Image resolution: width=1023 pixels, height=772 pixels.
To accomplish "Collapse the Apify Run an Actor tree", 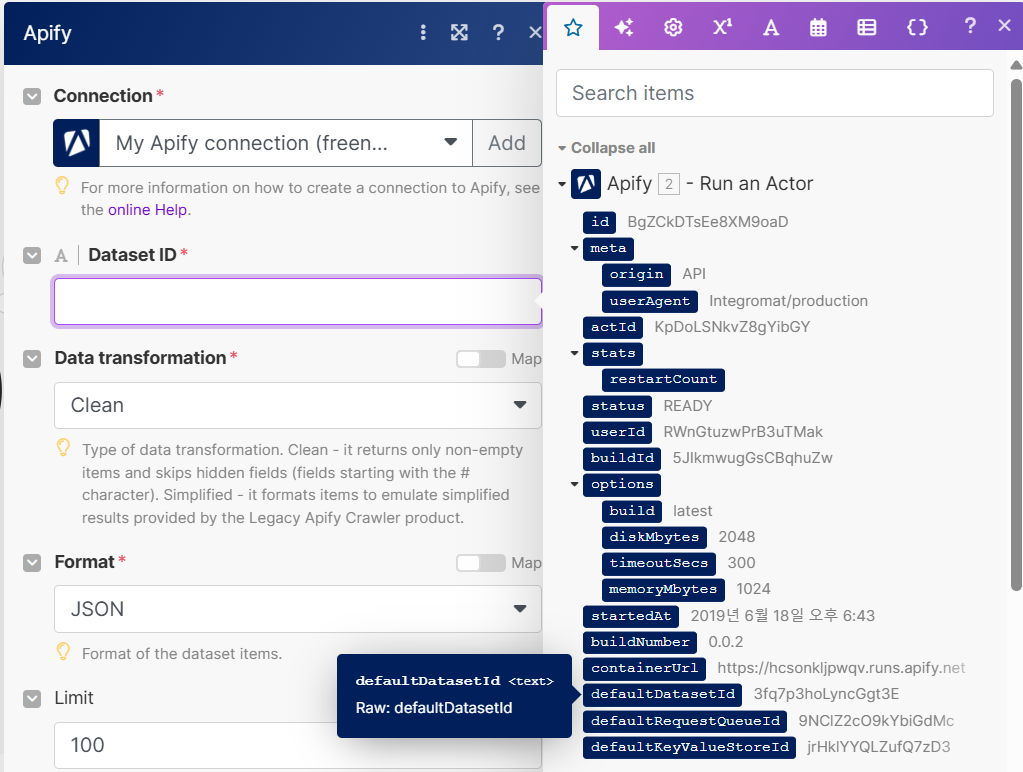I will [x=562, y=184].
